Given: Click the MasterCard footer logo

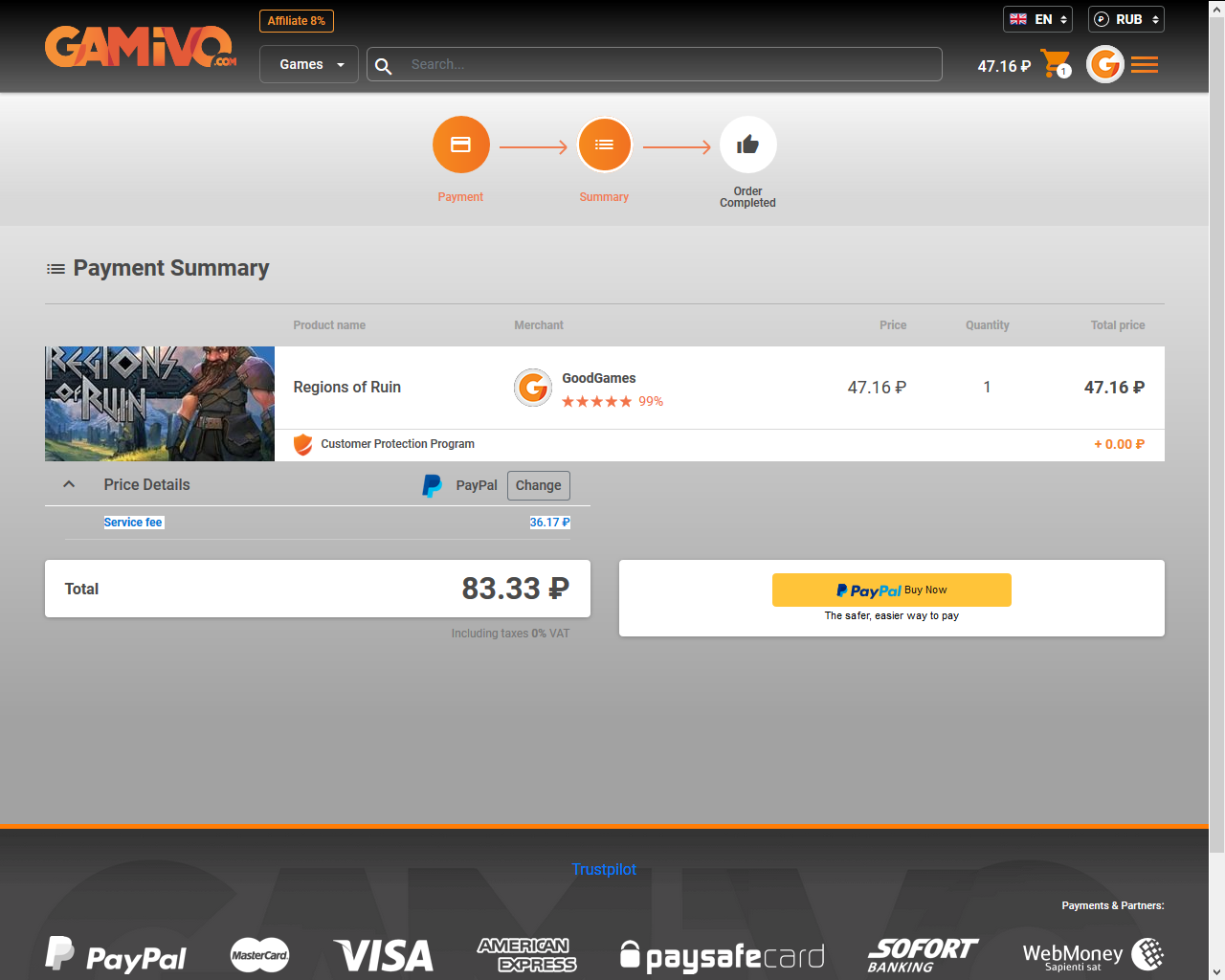Looking at the screenshot, I should [259, 955].
